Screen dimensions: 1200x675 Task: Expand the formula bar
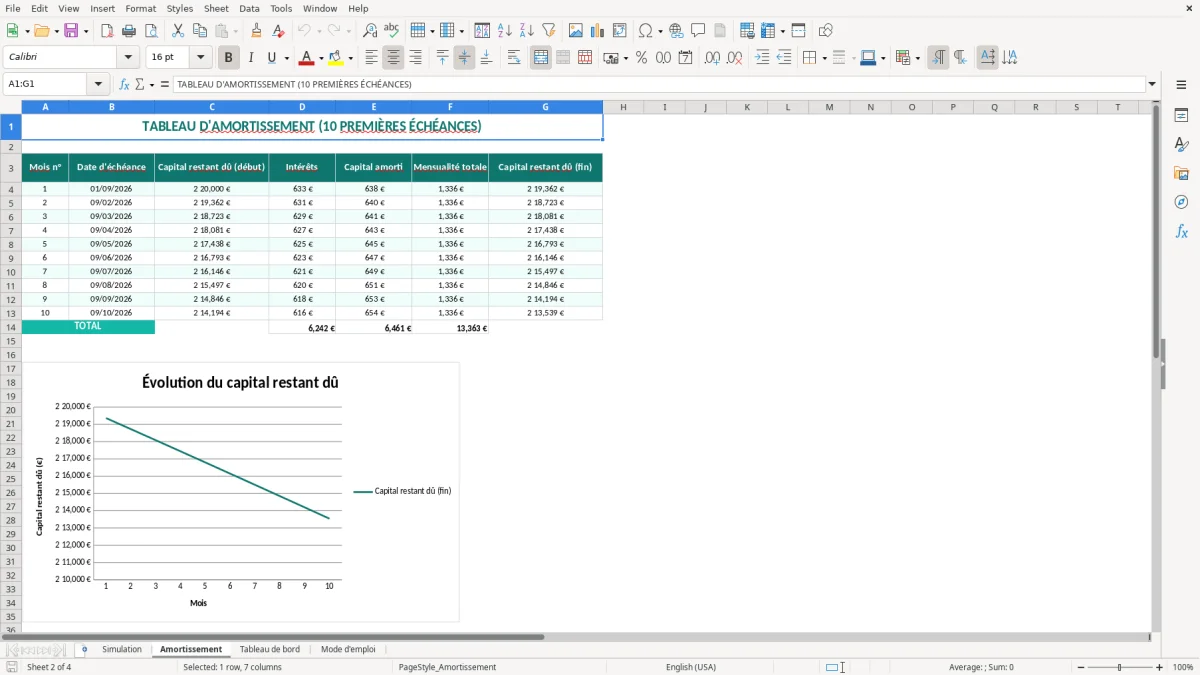[x=1152, y=84]
